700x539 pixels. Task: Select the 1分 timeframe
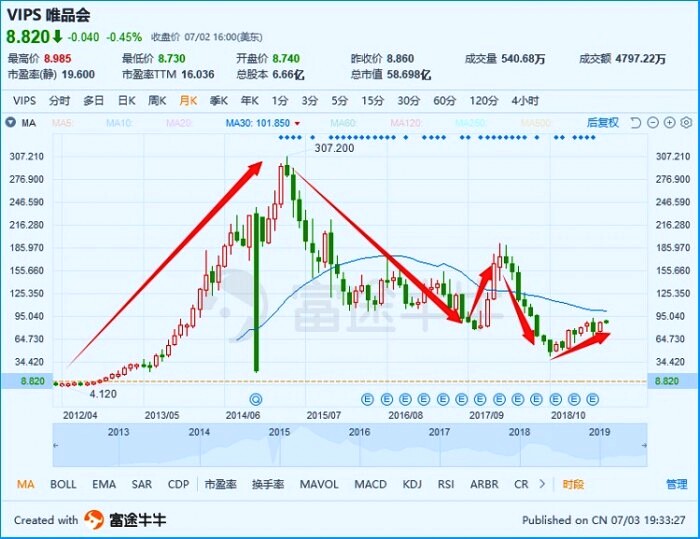tap(280, 100)
